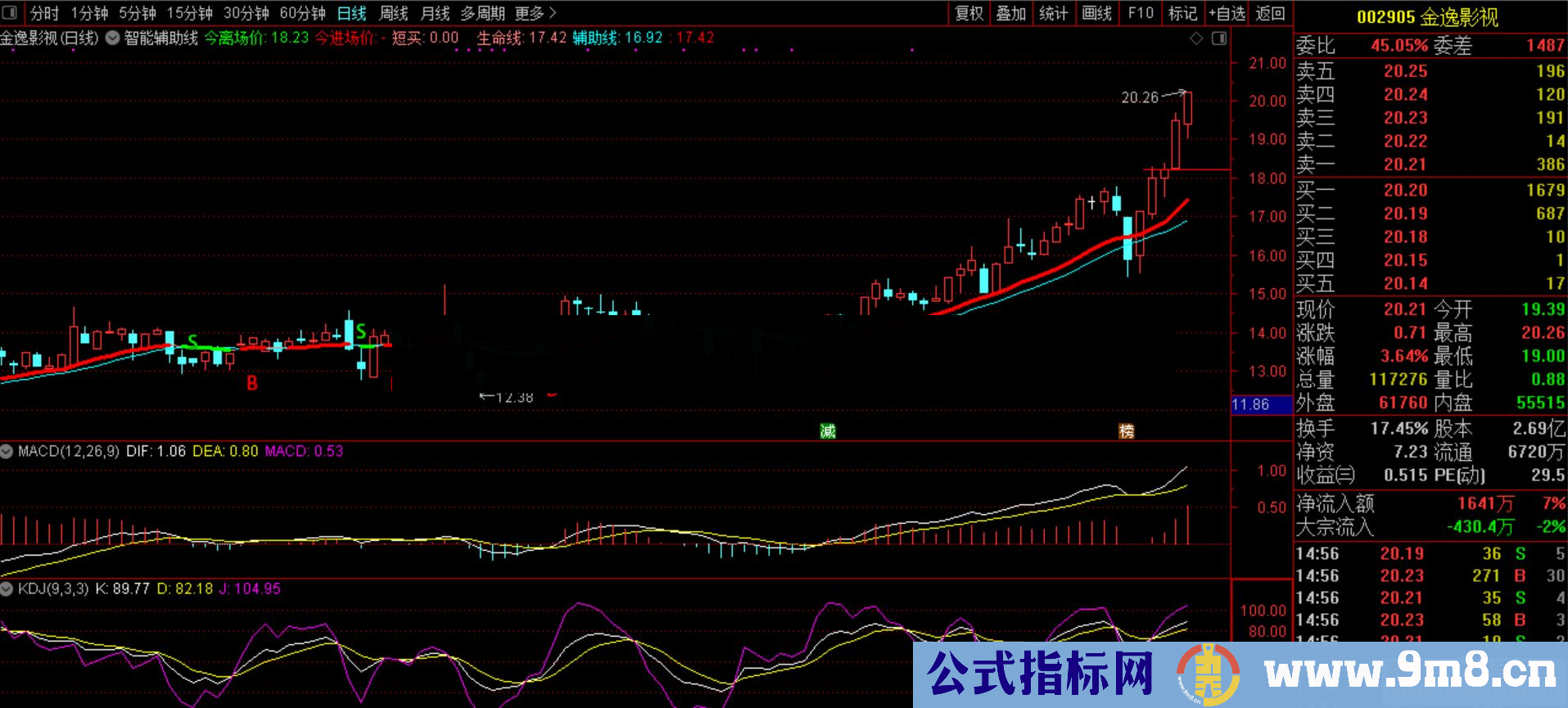Select the 买五 20.14 order row
1568x708 pixels.
tap(1430, 283)
